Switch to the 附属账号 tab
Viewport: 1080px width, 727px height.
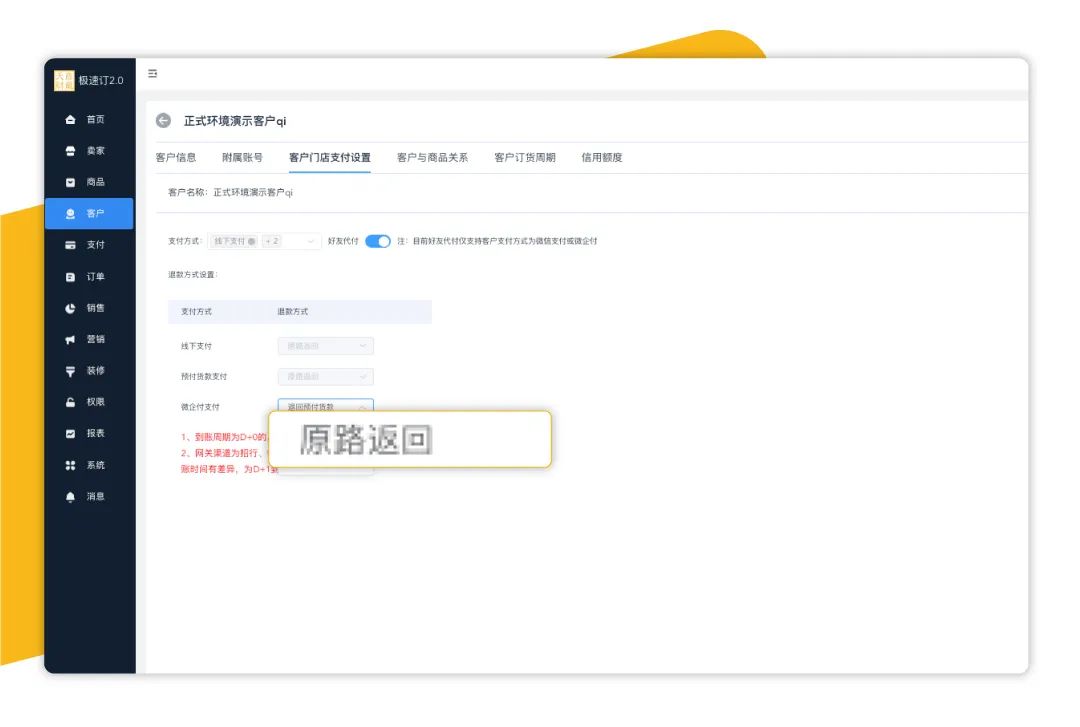pyautogui.click(x=242, y=157)
